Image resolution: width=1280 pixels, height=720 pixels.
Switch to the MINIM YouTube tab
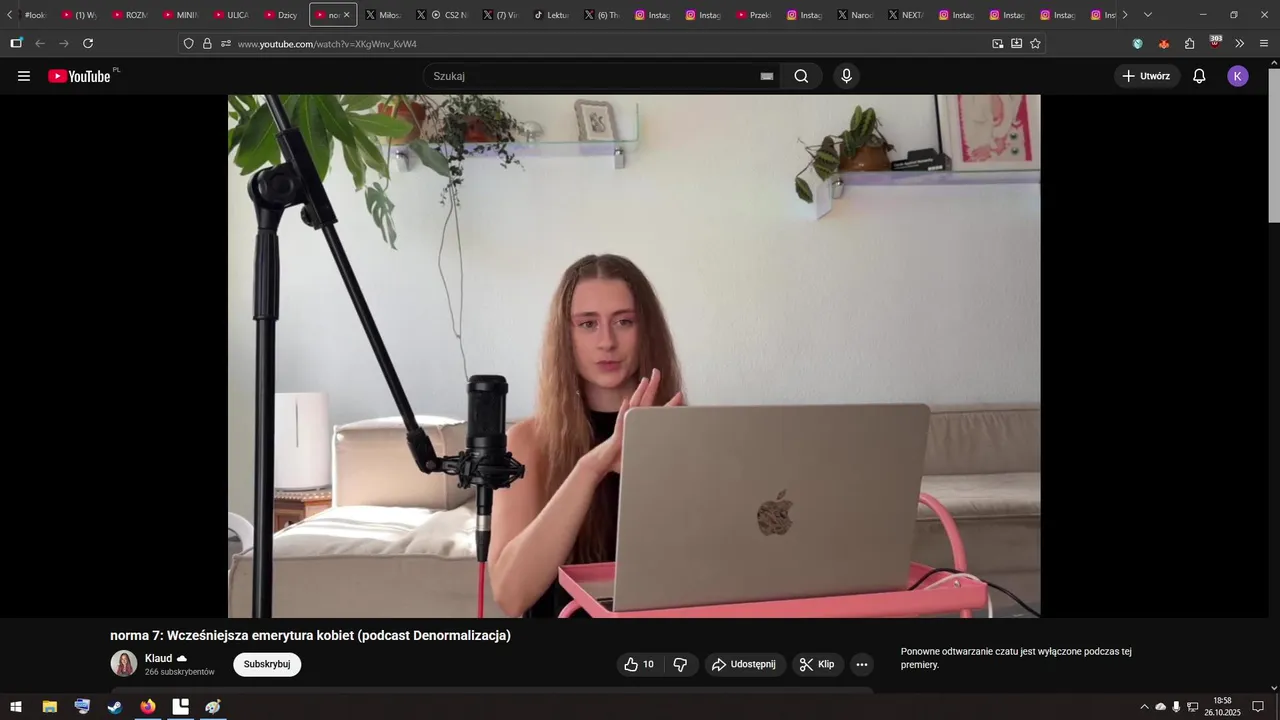(180, 15)
